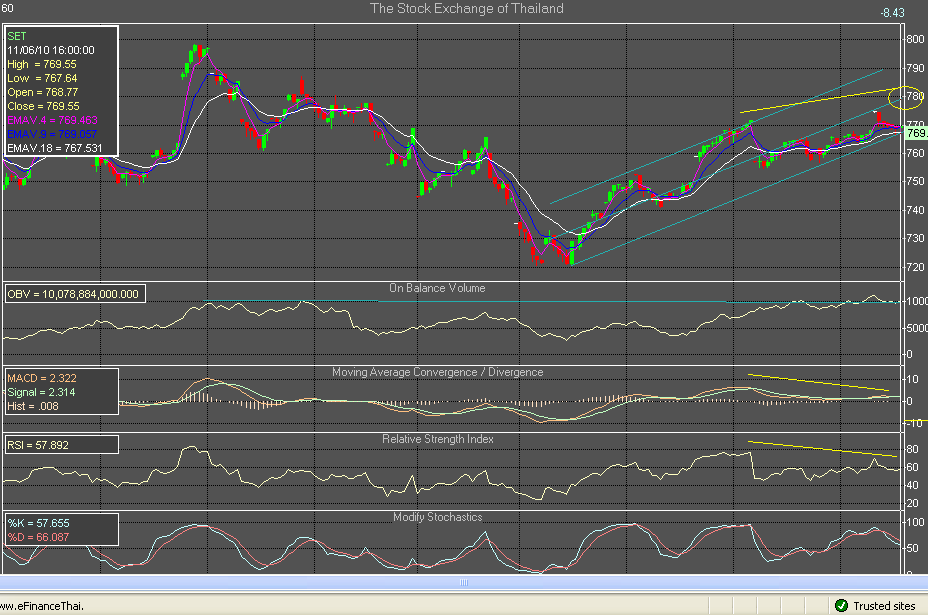Viewport: 928px width, 615px height.
Task: Click the 'MACD = 2.322' value
Action: point(42,378)
